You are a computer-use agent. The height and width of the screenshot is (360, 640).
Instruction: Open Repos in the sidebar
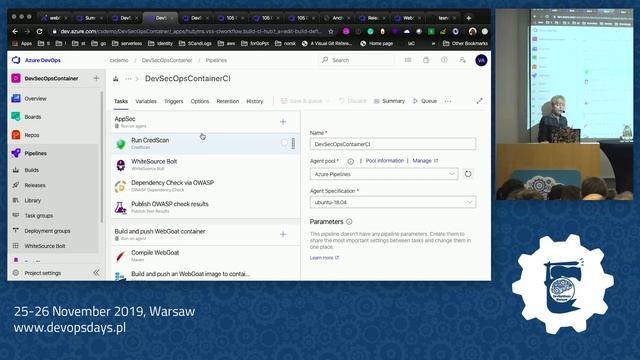pyautogui.click(x=32, y=135)
